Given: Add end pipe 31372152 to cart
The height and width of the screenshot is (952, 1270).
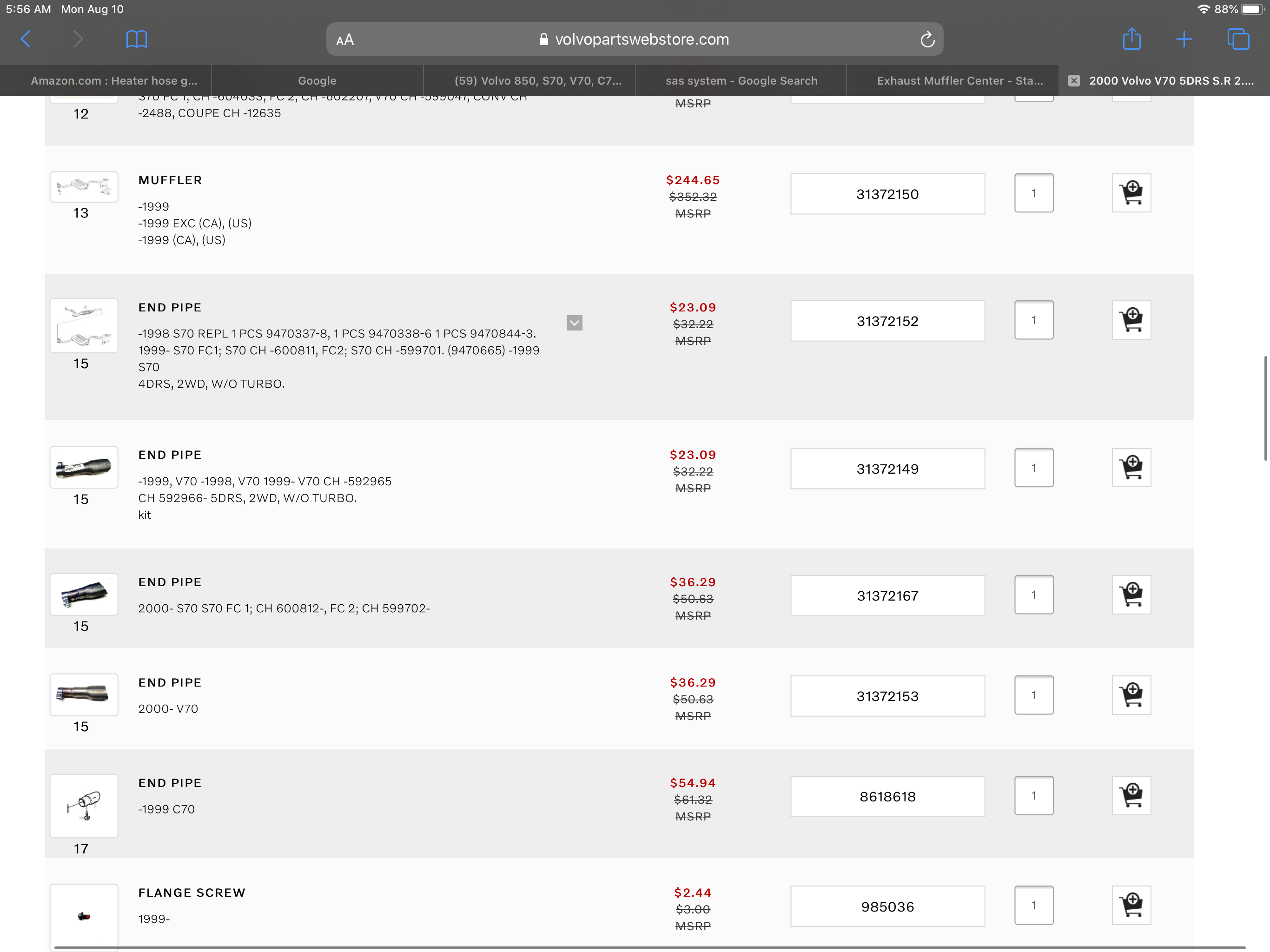Looking at the screenshot, I should pos(1131,320).
